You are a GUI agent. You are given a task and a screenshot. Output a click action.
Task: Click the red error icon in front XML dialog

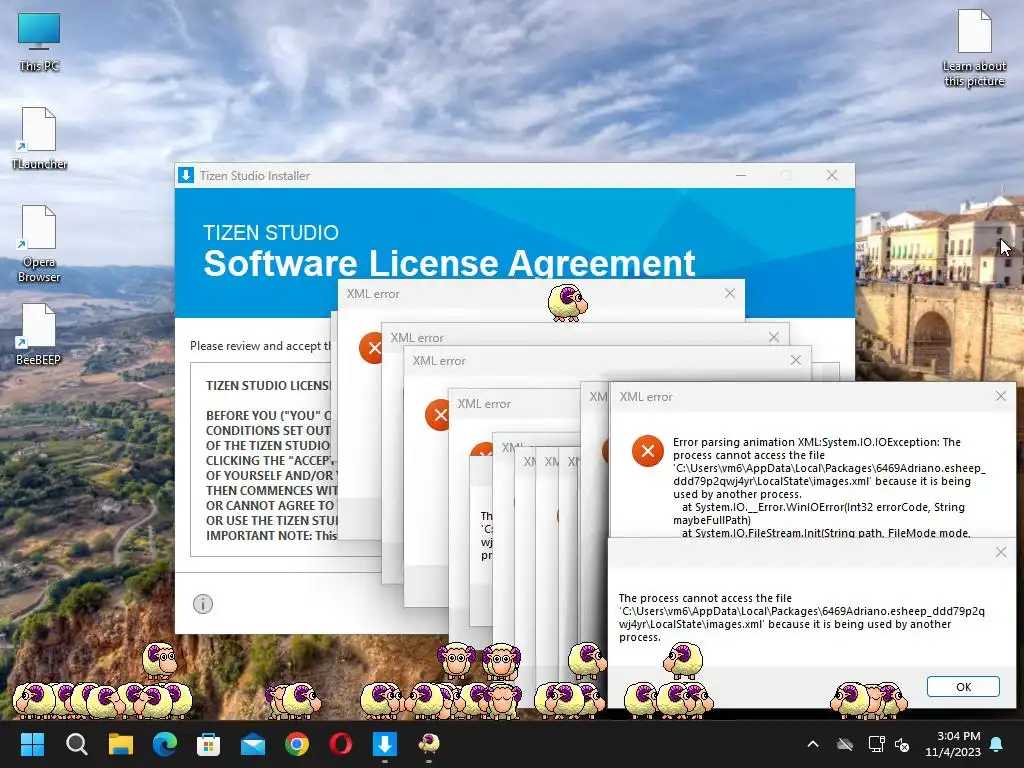[x=648, y=451]
